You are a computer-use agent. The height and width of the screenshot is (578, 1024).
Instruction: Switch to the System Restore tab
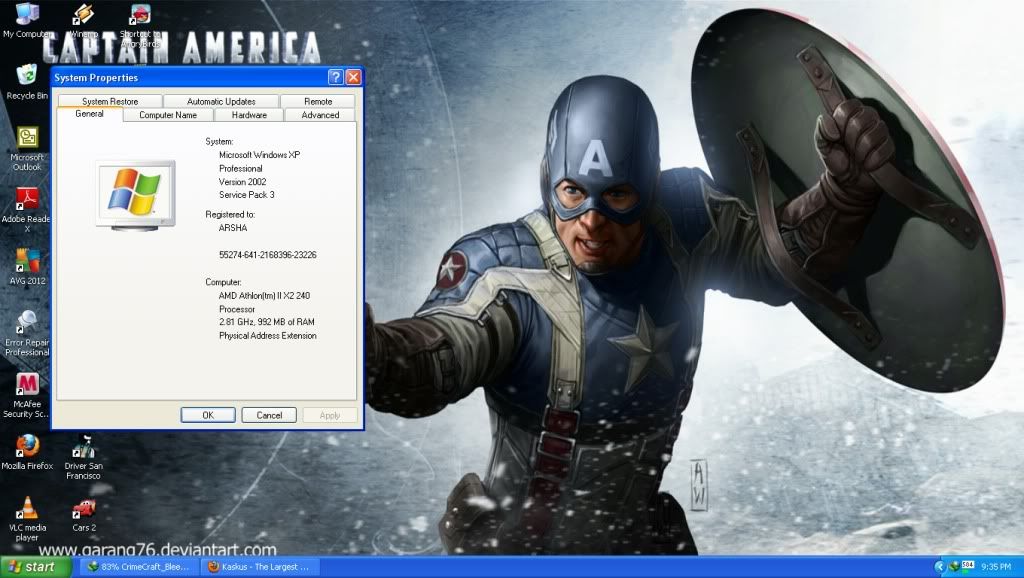click(110, 101)
